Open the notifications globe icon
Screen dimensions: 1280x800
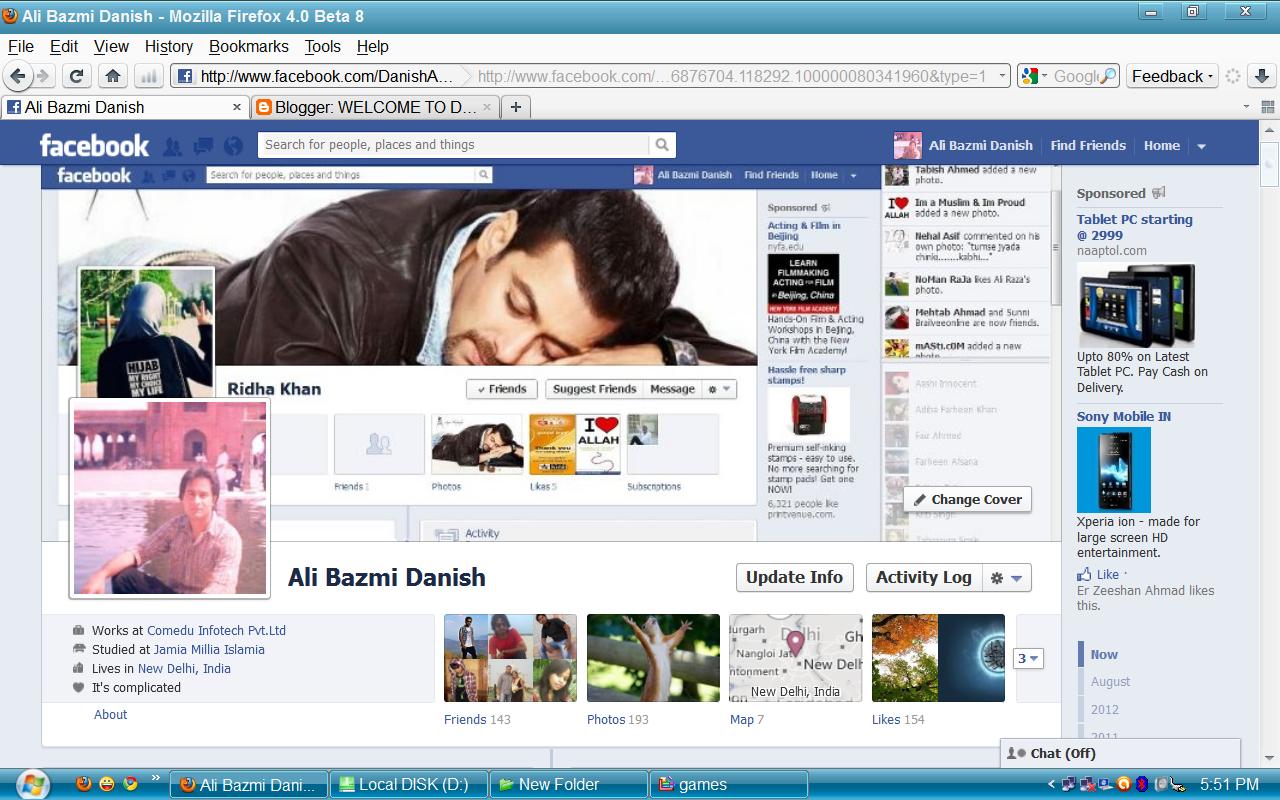[x=232, y=146]
